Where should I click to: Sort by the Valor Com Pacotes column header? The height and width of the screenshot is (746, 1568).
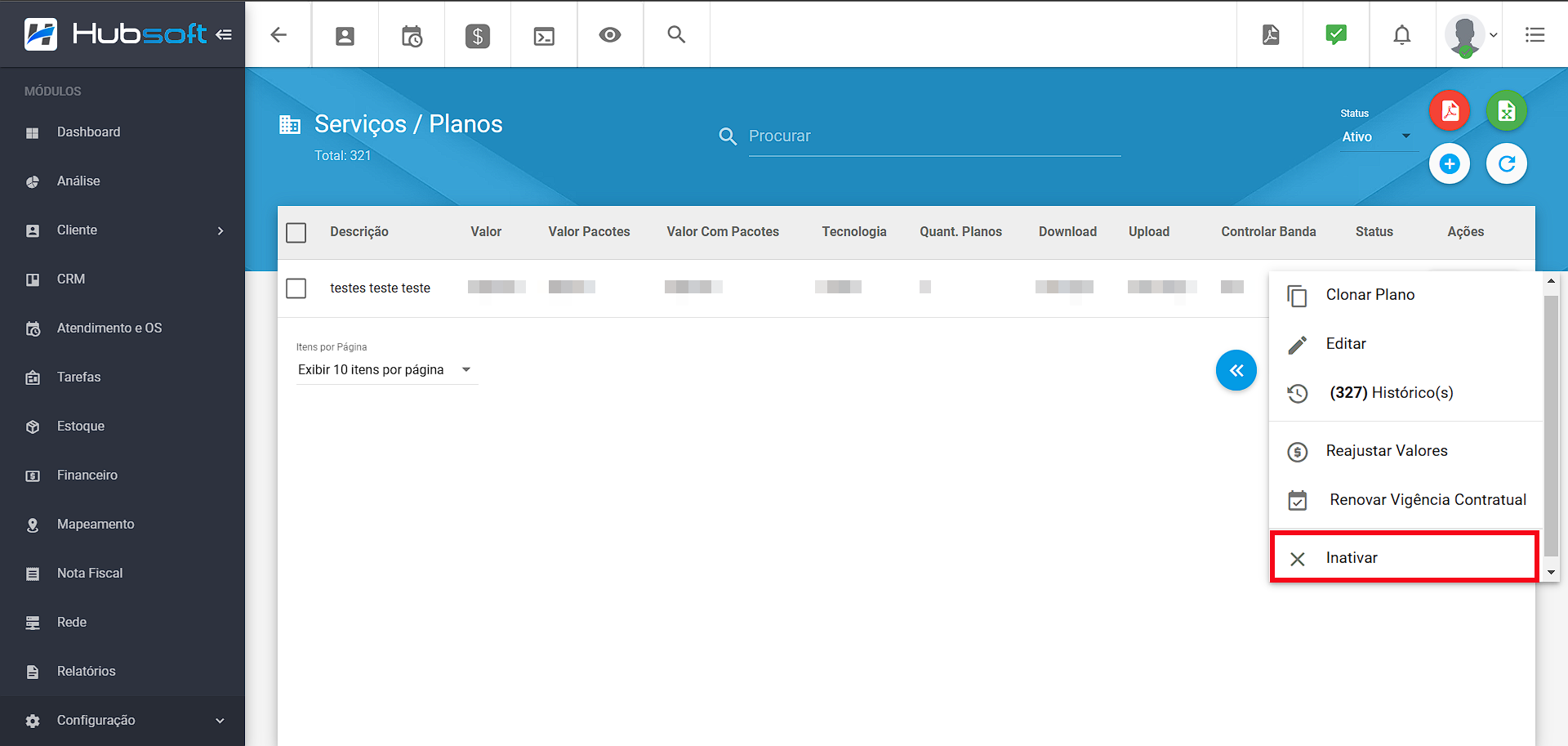[x=723, y=232]
